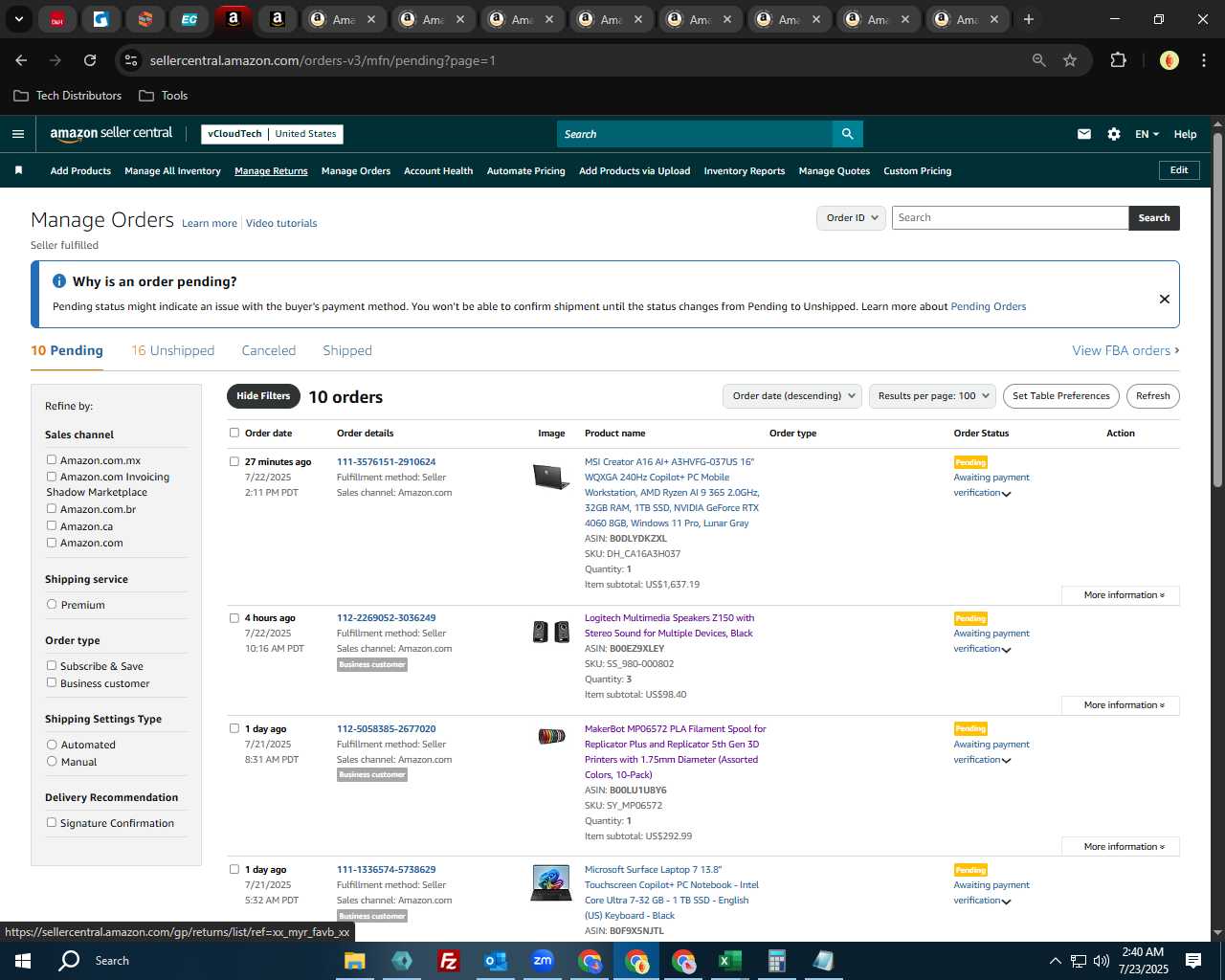
Task: Open the Video tutorials link
Action: 281,223
